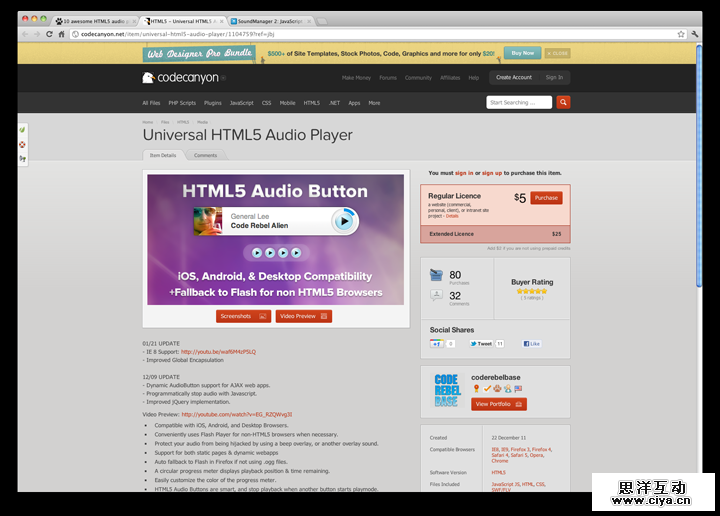Screen dimensions: 720x516
Task: Go to the browser home icon
Action: coord(61,34)
